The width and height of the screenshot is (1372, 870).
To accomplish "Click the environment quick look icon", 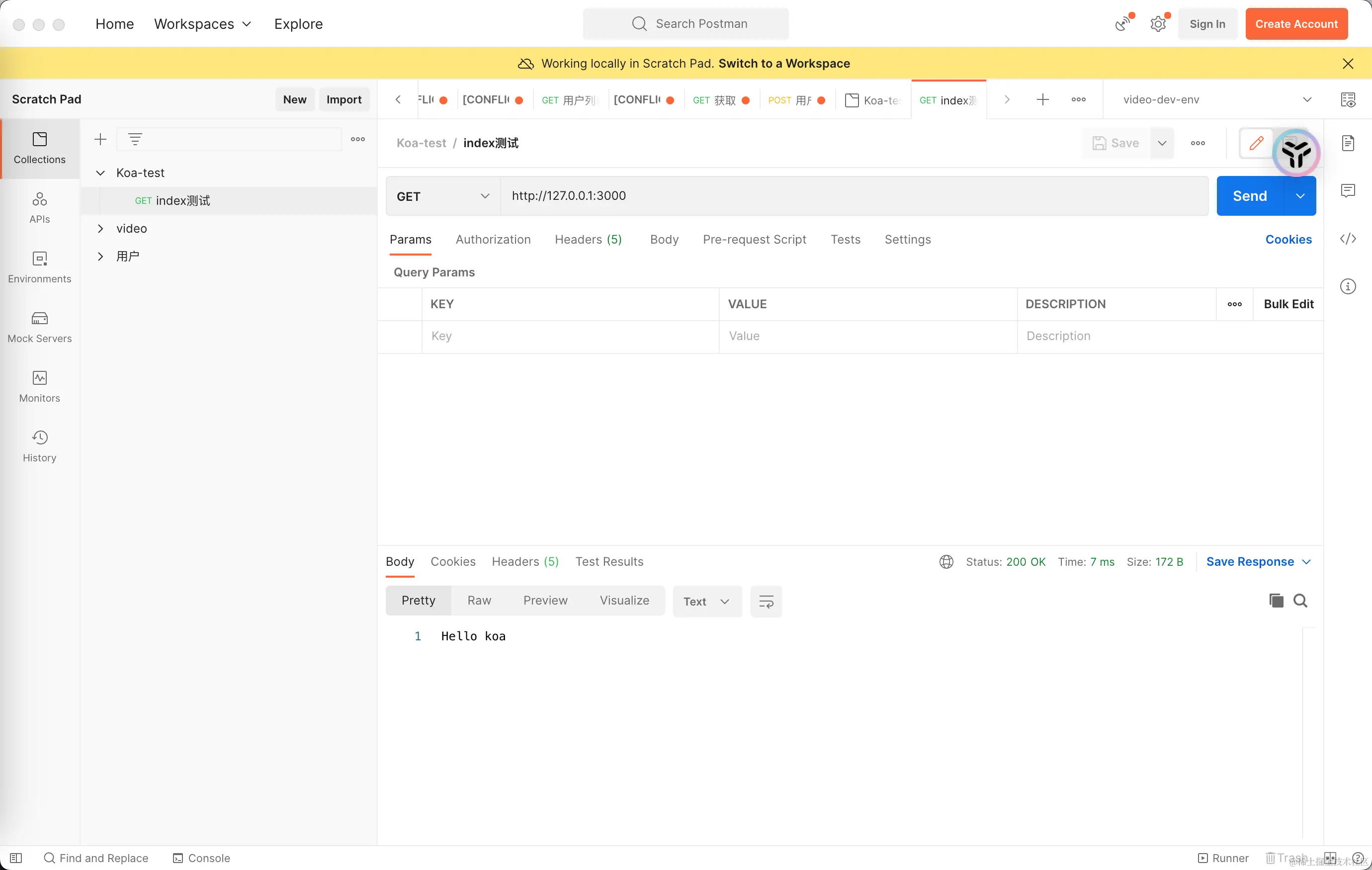I will tap(1348, 100).
